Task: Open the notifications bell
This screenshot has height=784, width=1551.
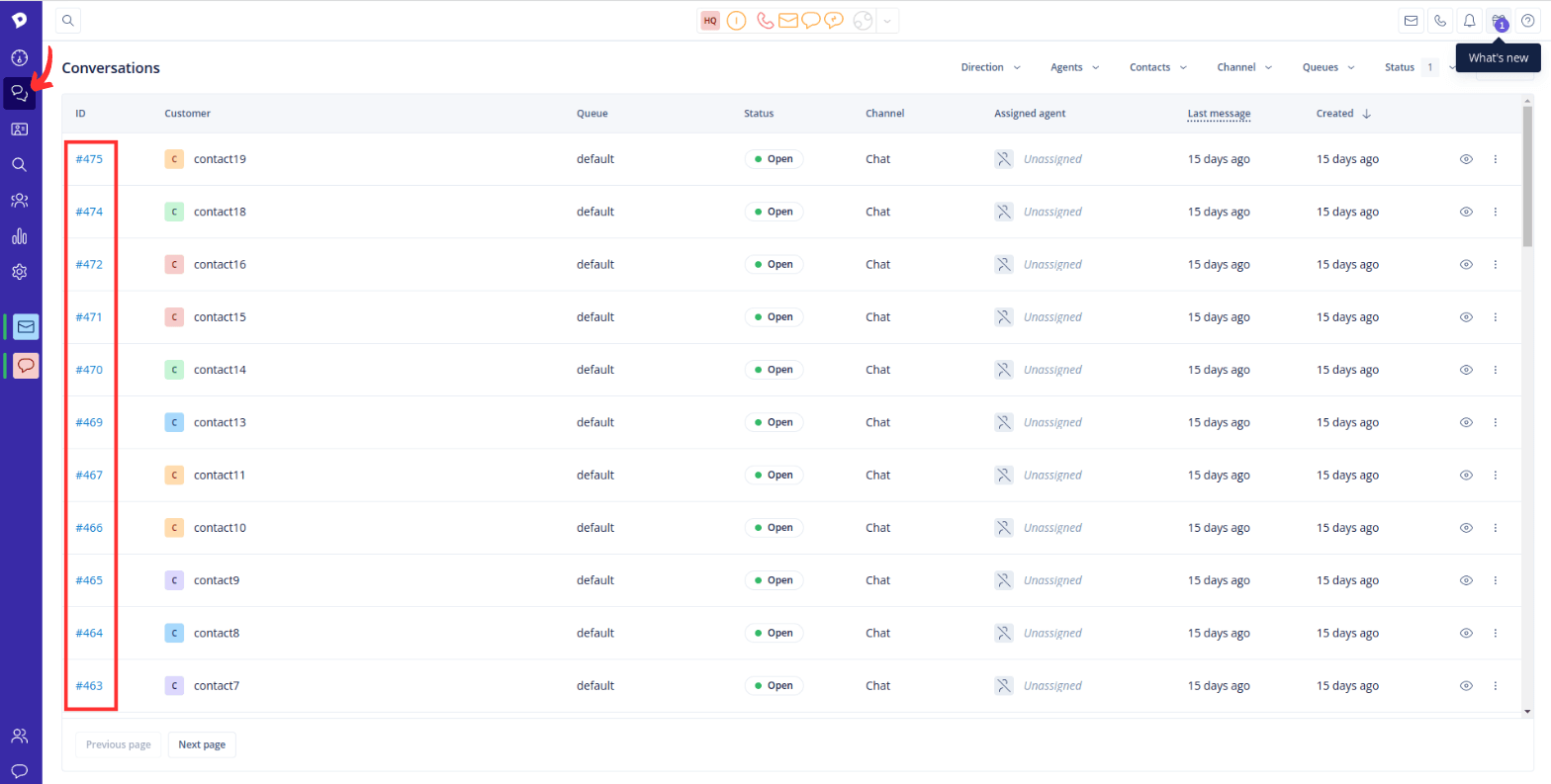Action: click(1470, 20)
